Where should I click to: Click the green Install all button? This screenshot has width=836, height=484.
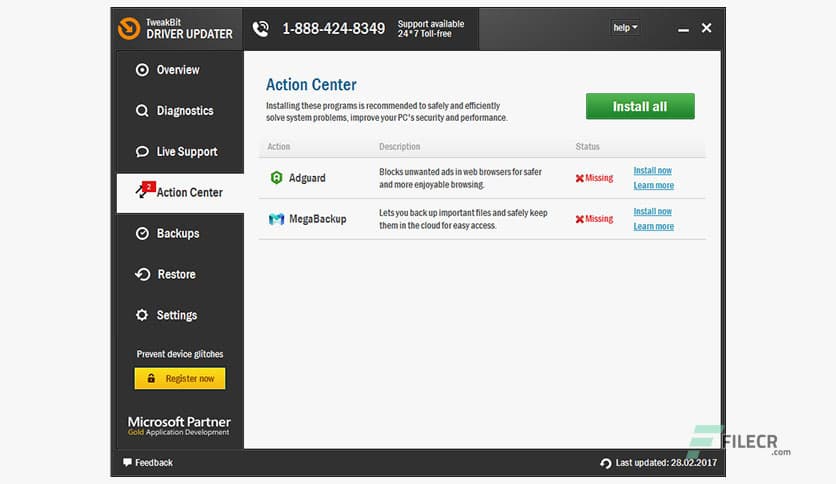tap(640, 106)
